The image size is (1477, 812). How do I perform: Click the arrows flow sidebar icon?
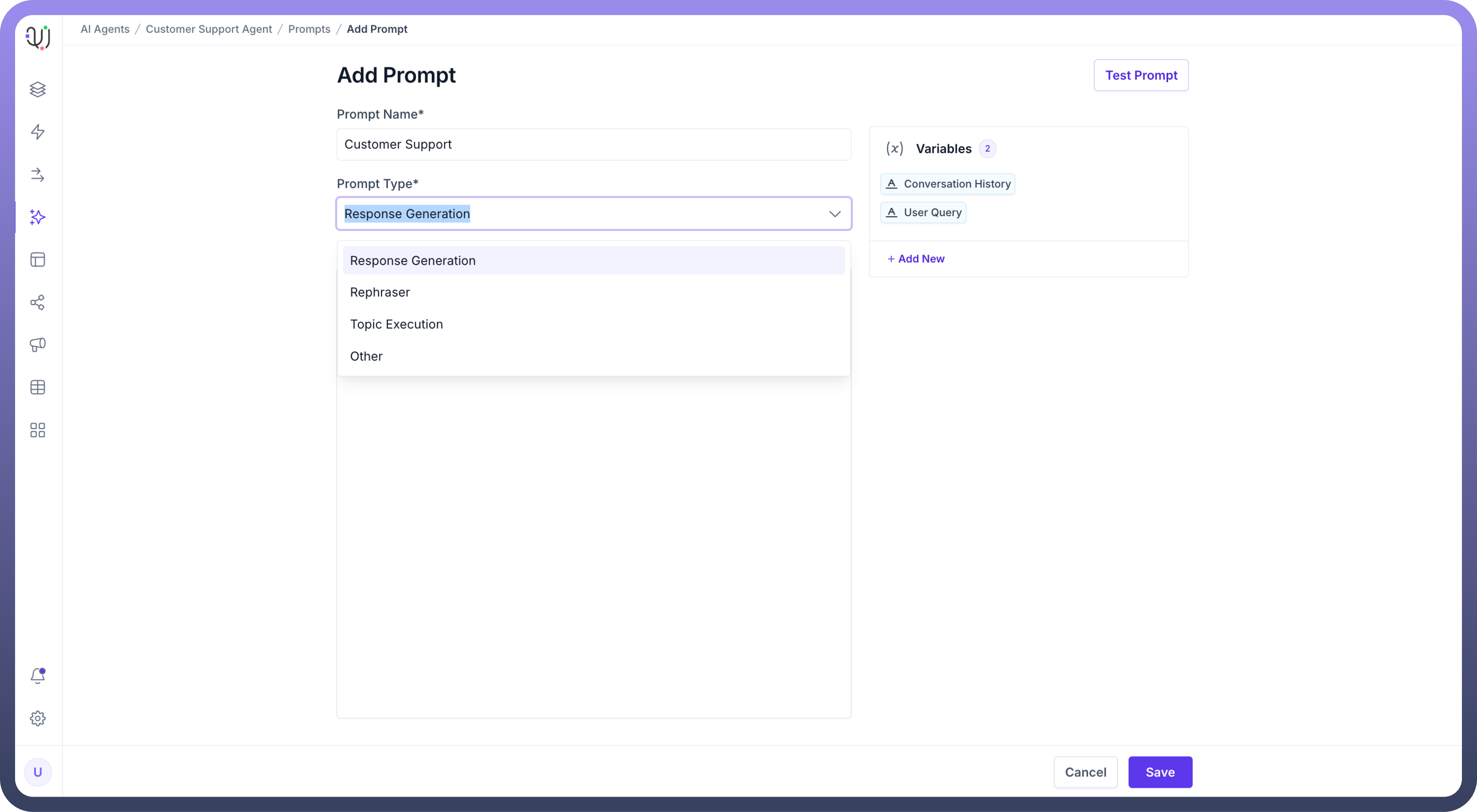tap(38, 175)
